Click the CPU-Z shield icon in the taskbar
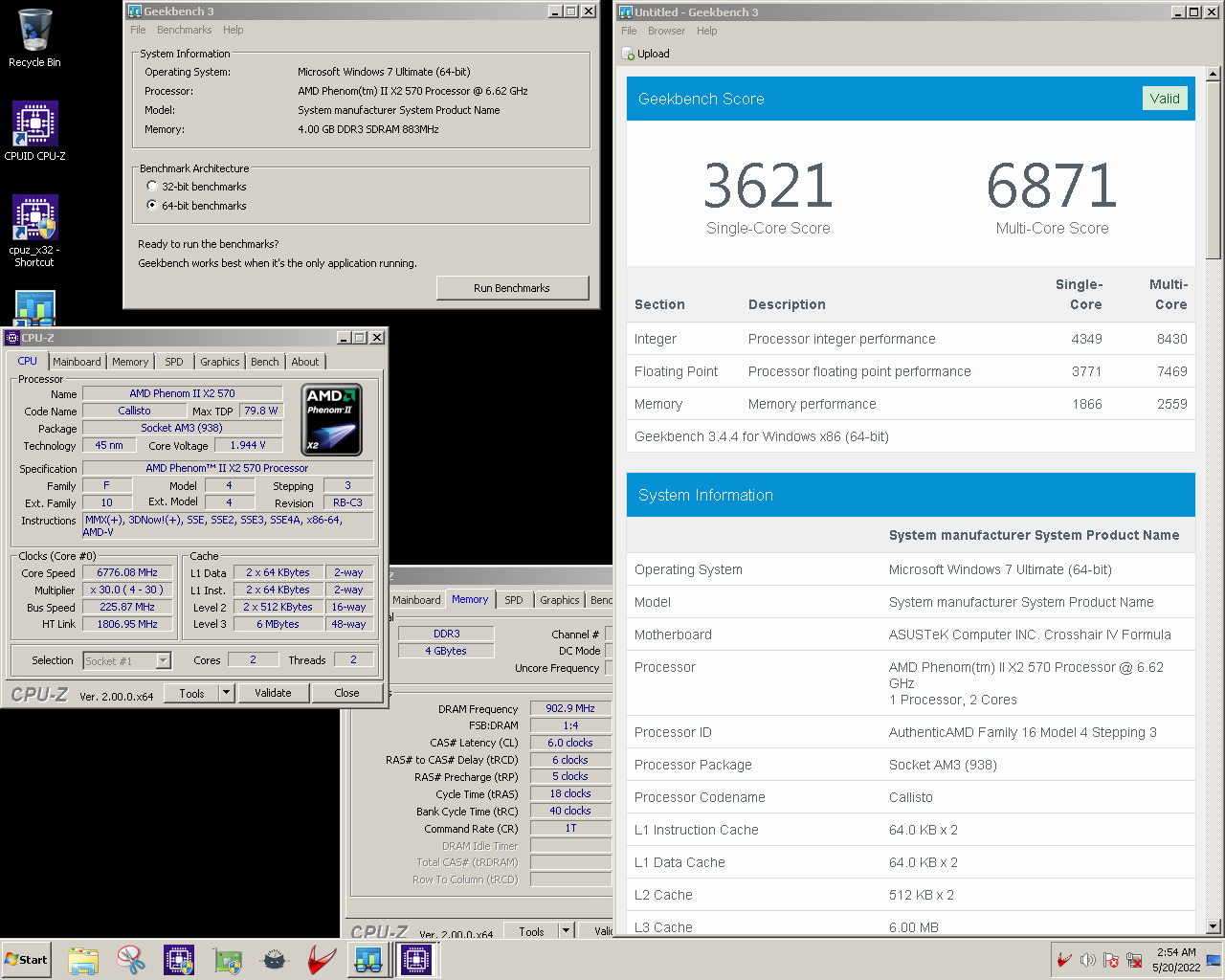Viewport: 1225px width, 980px height. pos(179,959)
